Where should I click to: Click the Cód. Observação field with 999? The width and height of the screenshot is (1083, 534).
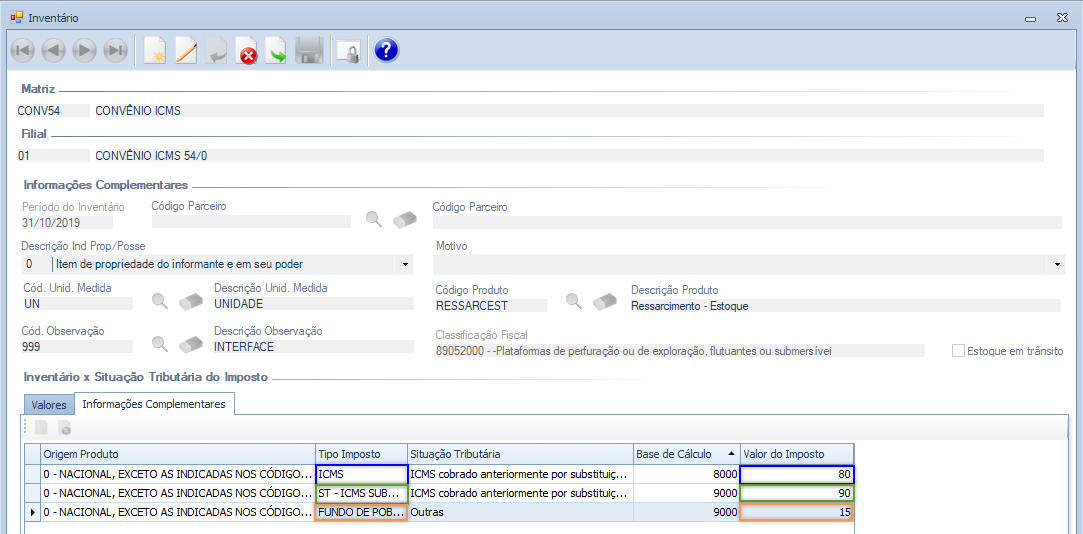pyautogui.click(x=76, y=347)
